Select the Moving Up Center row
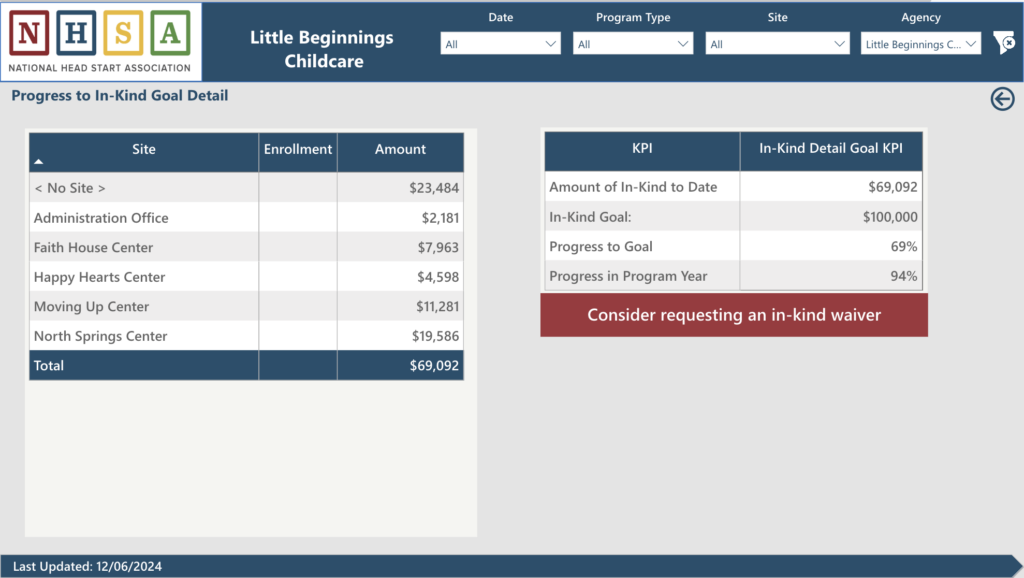This screenshot has width=1024, height=578. point(91,307)
